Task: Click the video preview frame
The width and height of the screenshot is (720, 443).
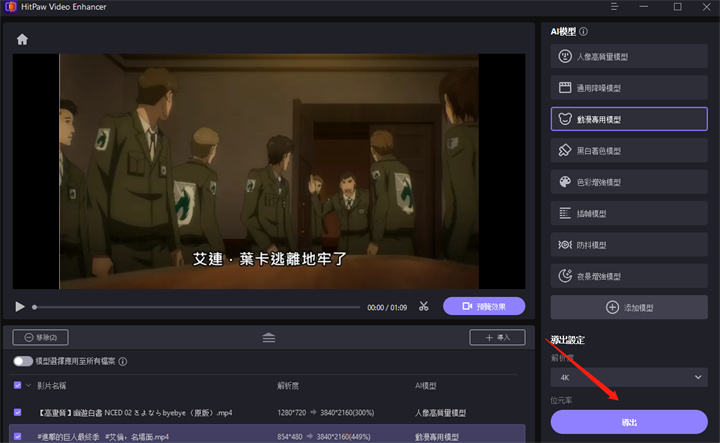Action: (269, 171)
